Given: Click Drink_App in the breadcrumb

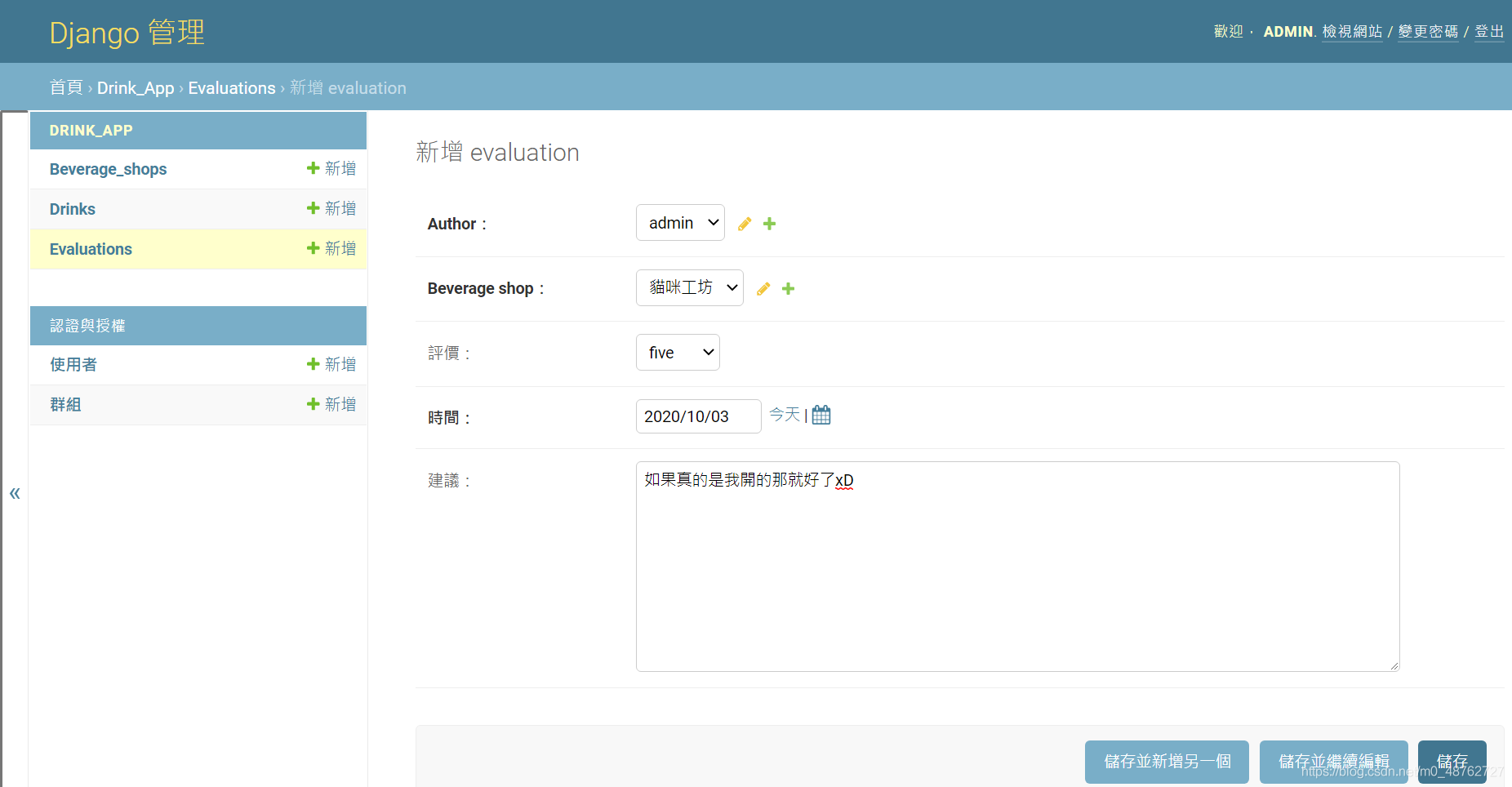Looking at the screenshot, I should coord(136,87).
